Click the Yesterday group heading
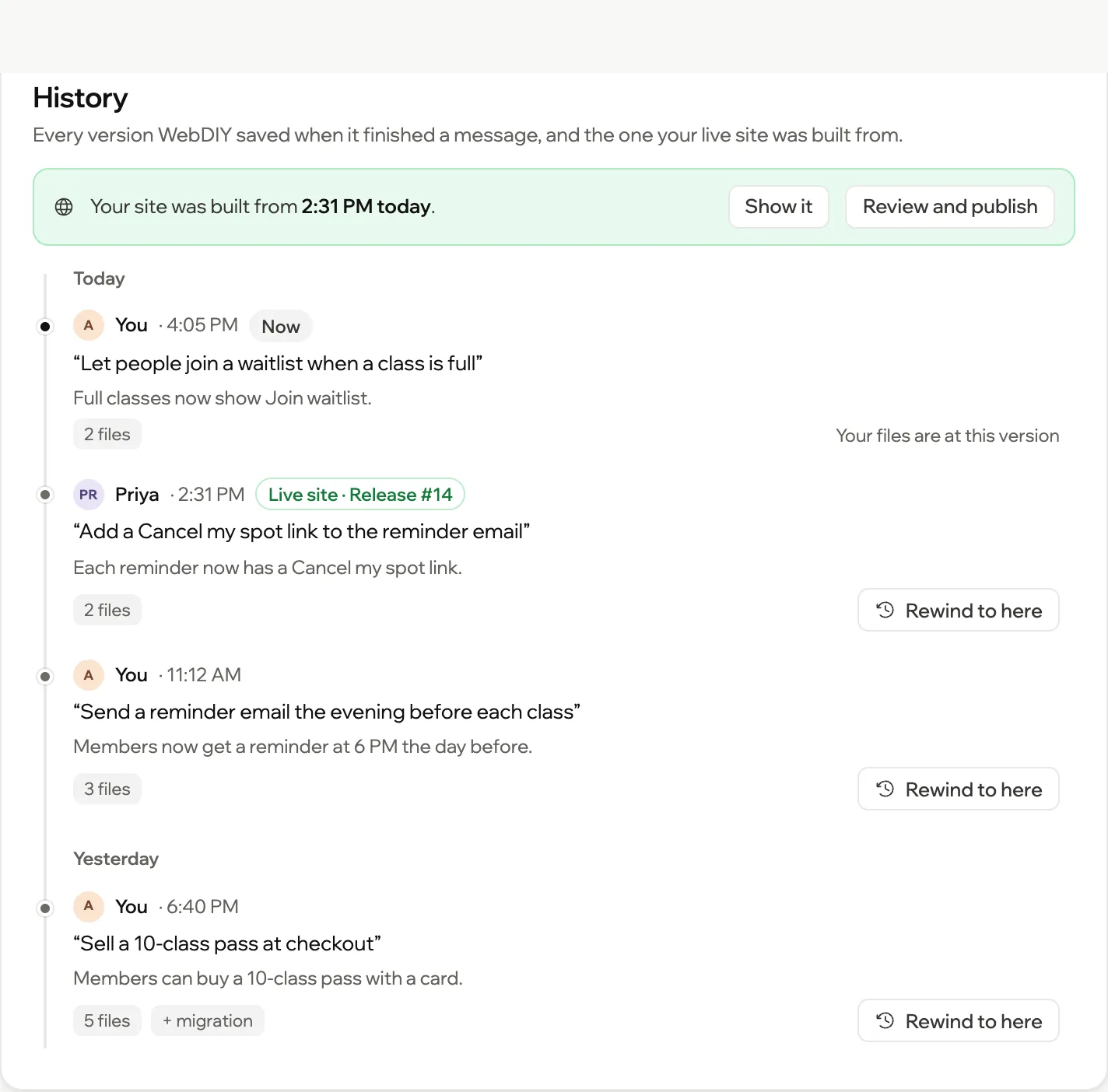 pyautogui.click(x=116, y=859)
